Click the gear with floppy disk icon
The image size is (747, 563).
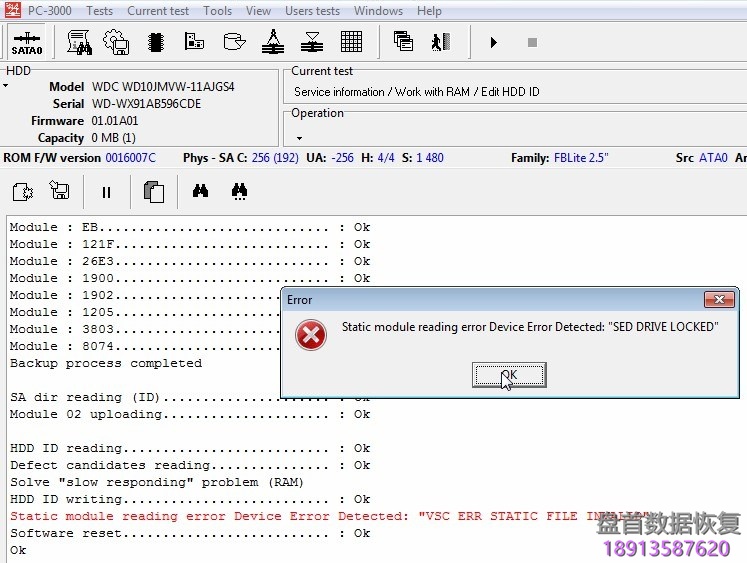(117, 42)
